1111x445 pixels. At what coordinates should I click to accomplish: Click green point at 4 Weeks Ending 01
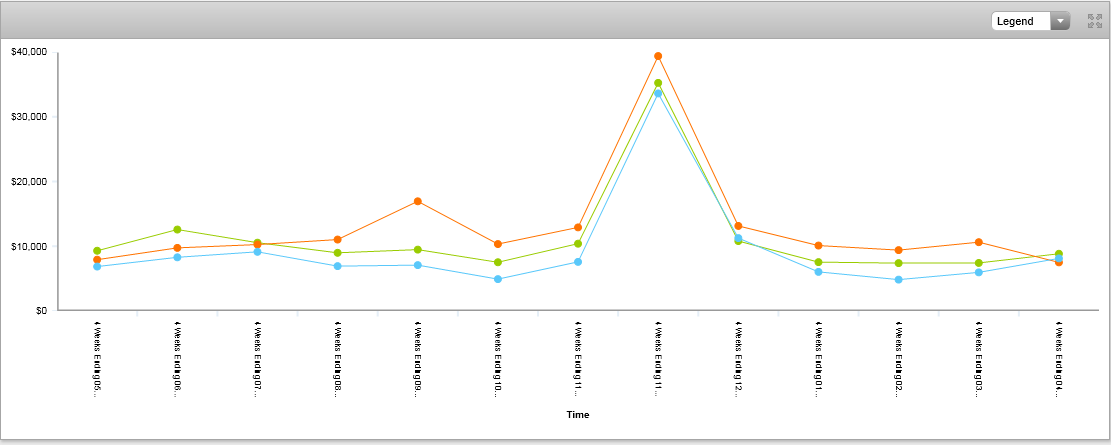[819, 262]
